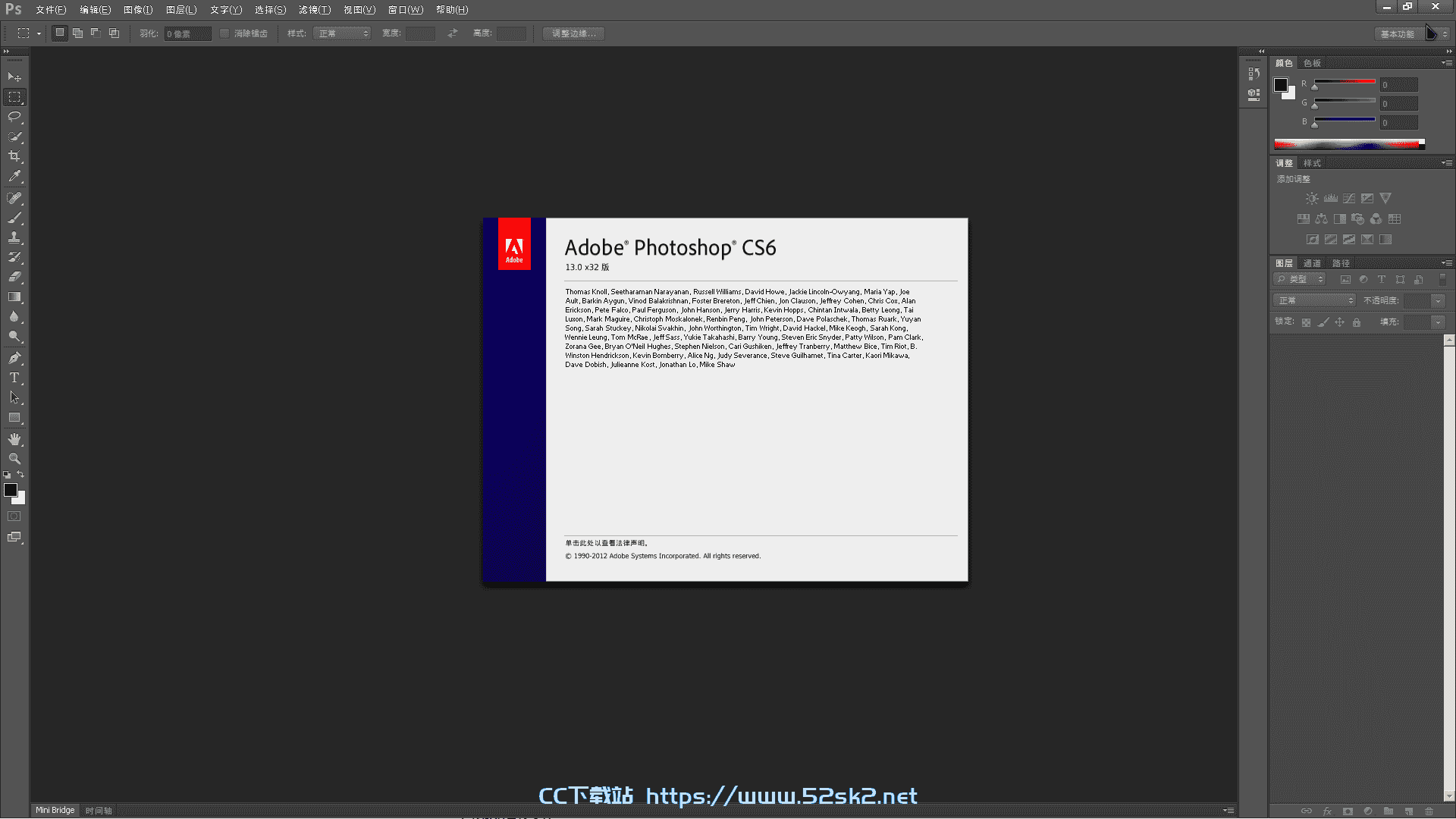Select the Lasso tool
1456x819 pixels.
coord(14,117)
